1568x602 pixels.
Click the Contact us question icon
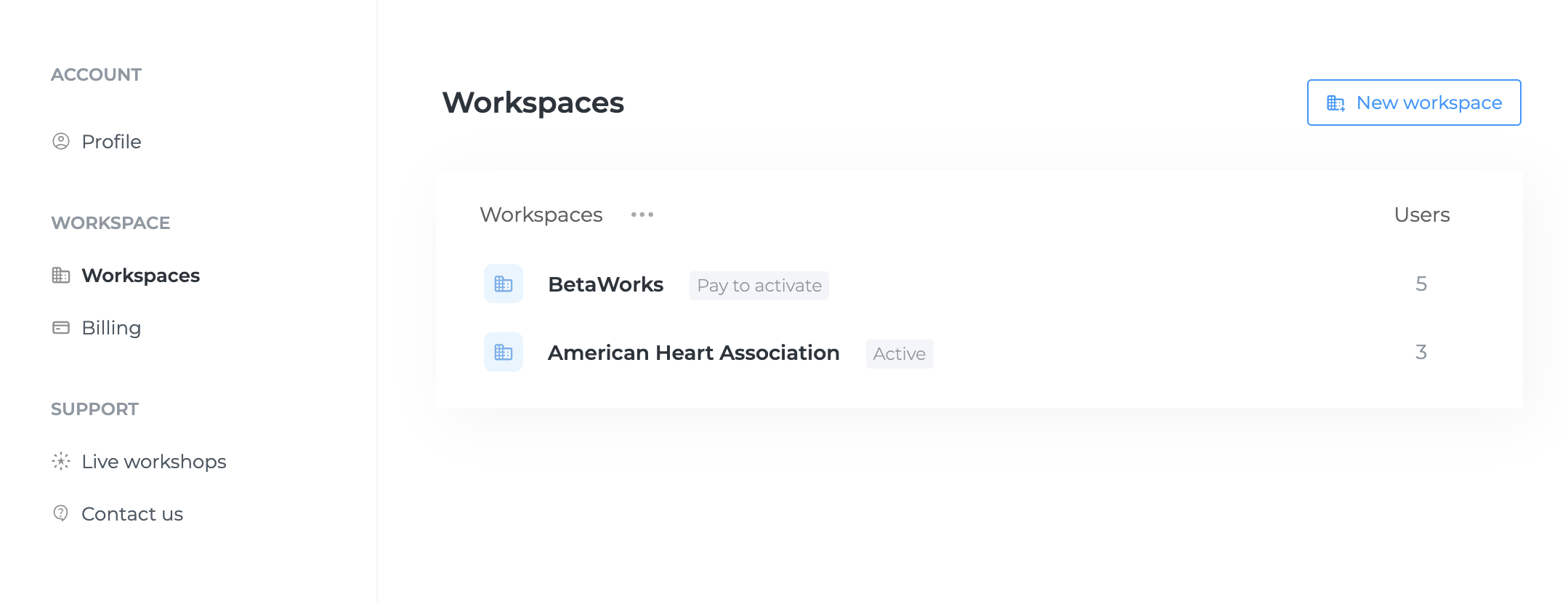coord(61,513)
